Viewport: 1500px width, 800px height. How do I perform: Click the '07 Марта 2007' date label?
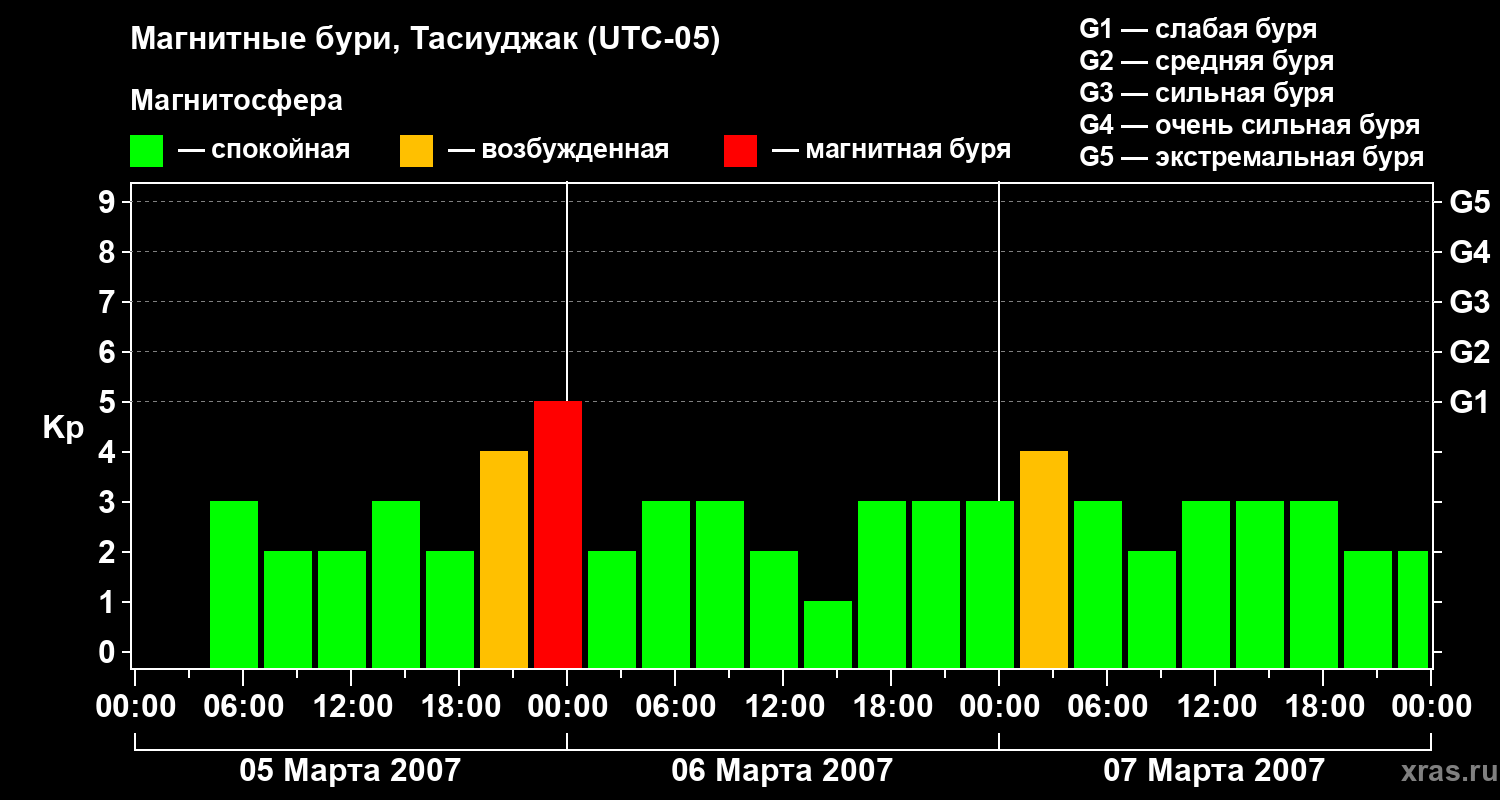point(1214,770)
